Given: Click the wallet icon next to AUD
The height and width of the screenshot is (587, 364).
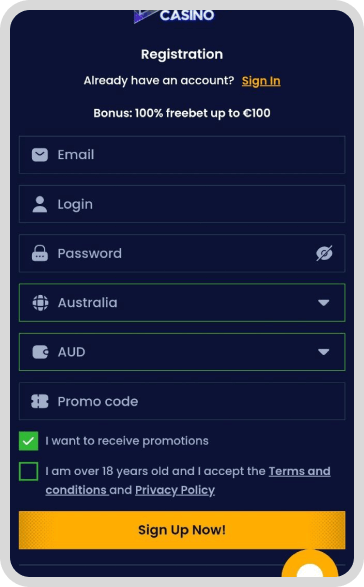Looking at the screenshot, I should (40, 352).
